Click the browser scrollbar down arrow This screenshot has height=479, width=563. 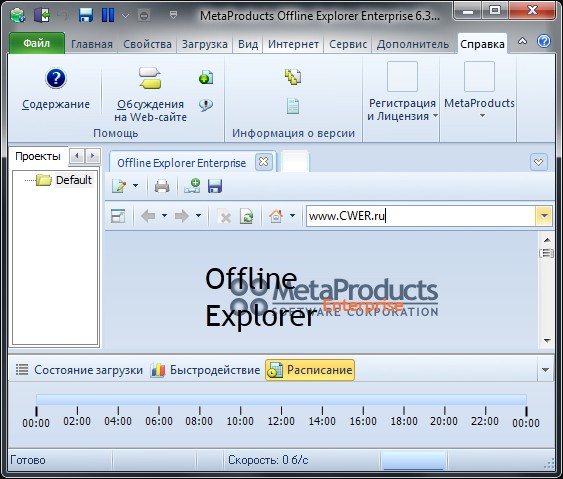click(547, 340)
